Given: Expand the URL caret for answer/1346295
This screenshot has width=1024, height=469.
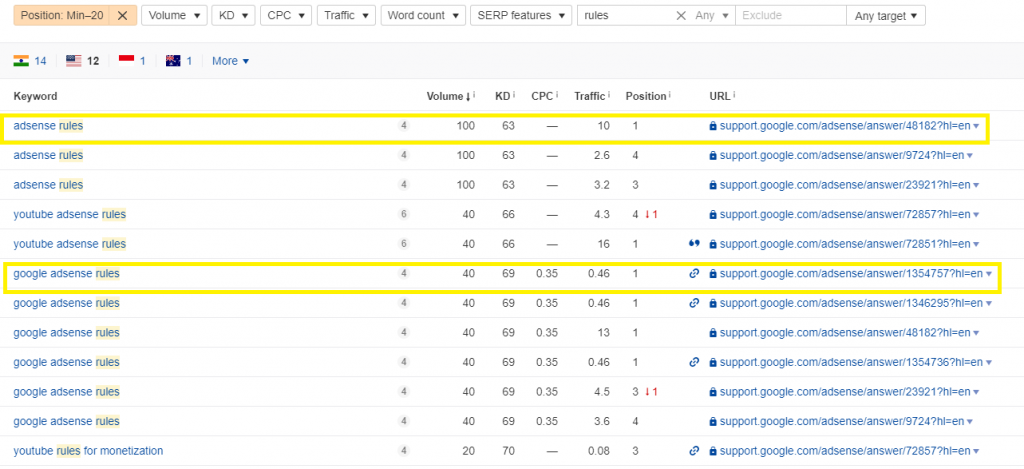Looking at the screenshot, I should point(989,303).
